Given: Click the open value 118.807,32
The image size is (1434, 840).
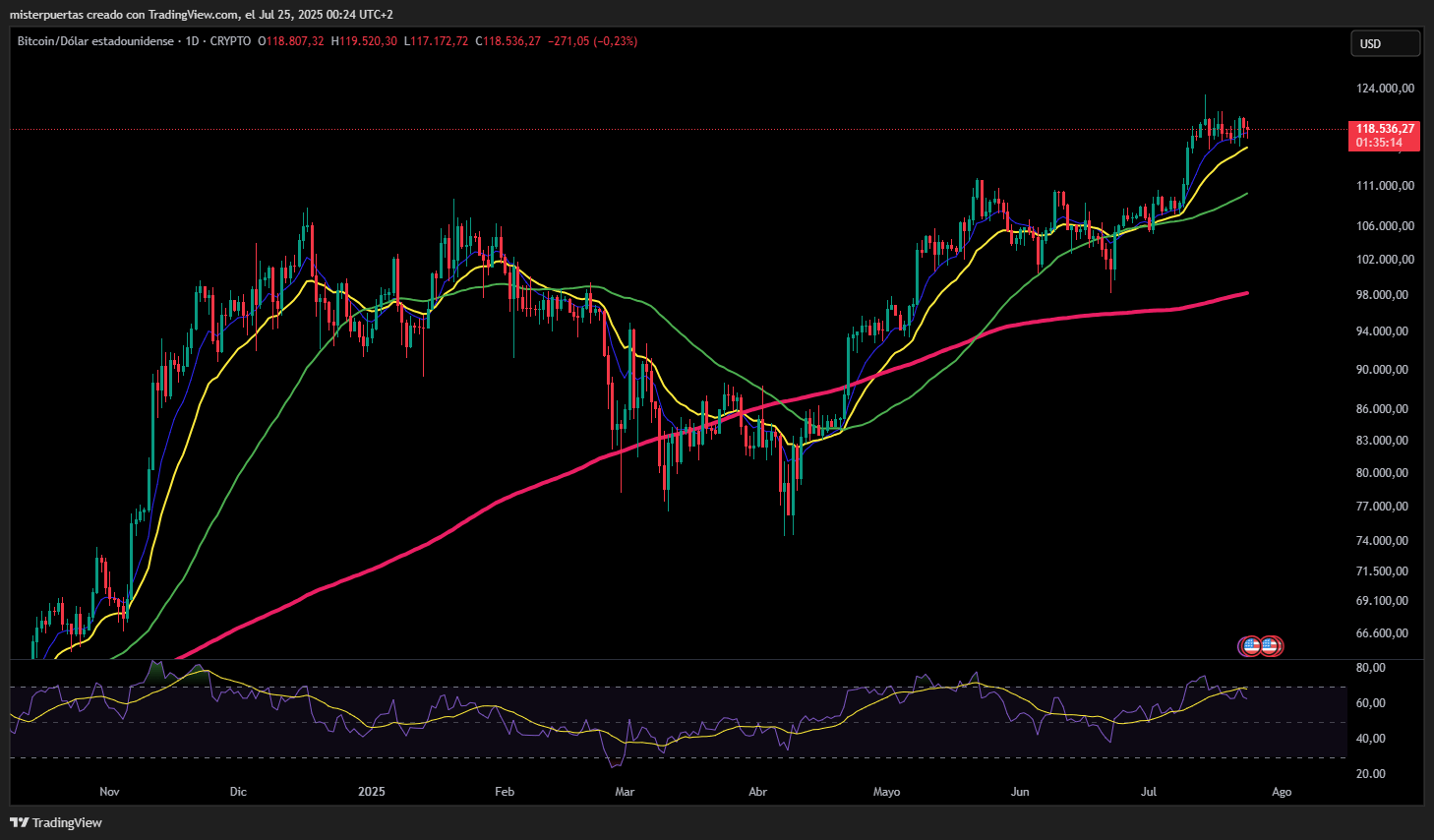Looking at the screenshot, I should [x=295, y=41].
